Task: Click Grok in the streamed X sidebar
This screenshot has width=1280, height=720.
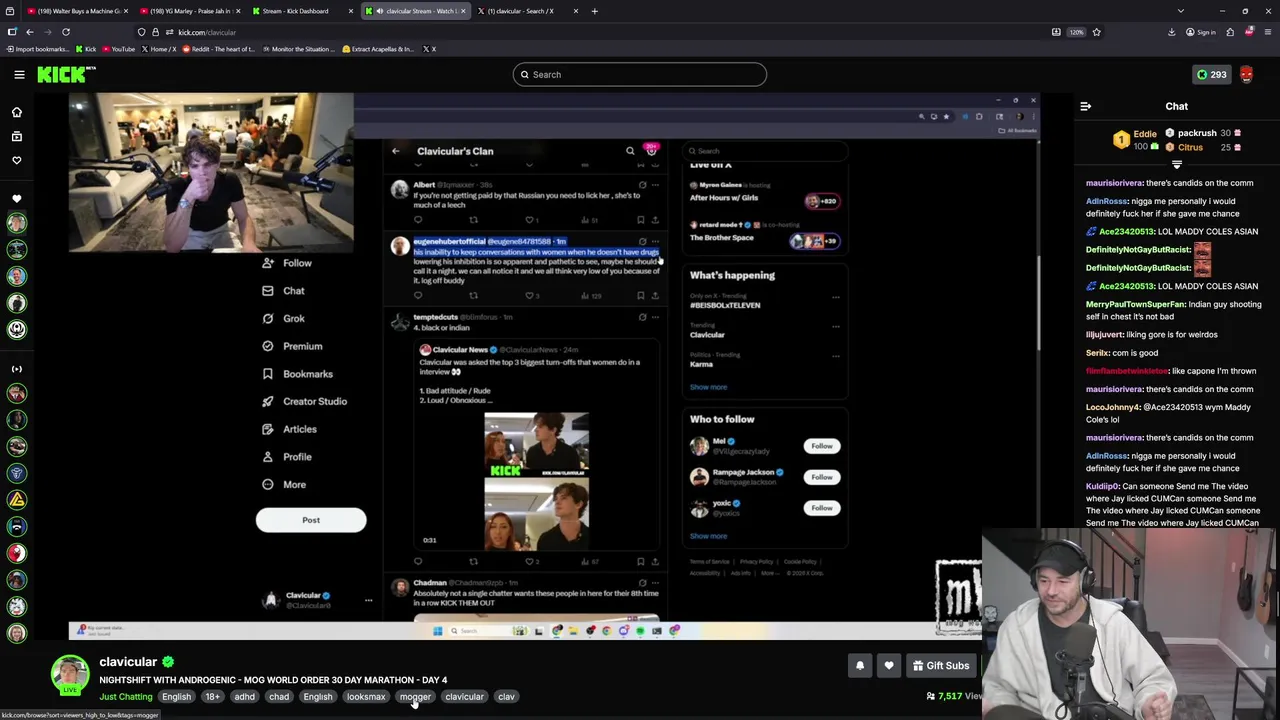Action: [284, 318]
